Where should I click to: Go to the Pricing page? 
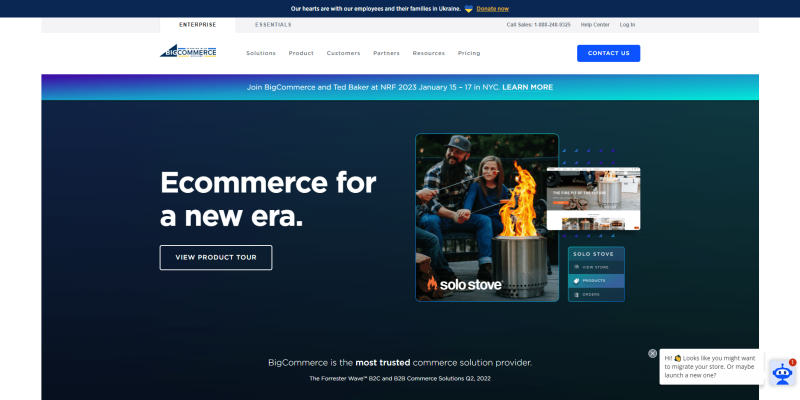click(469, 53)
